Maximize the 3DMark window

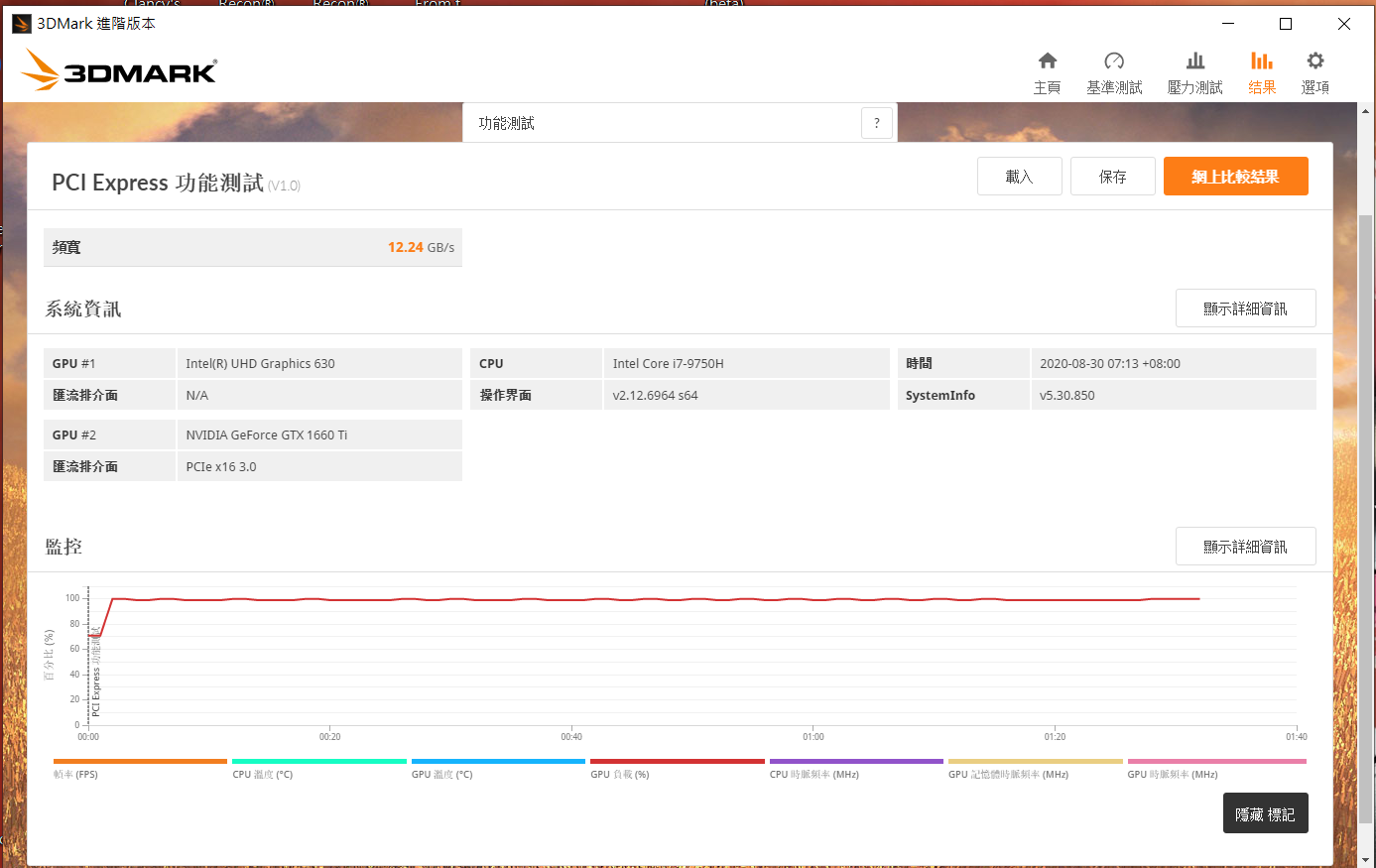coord(1286,24)
